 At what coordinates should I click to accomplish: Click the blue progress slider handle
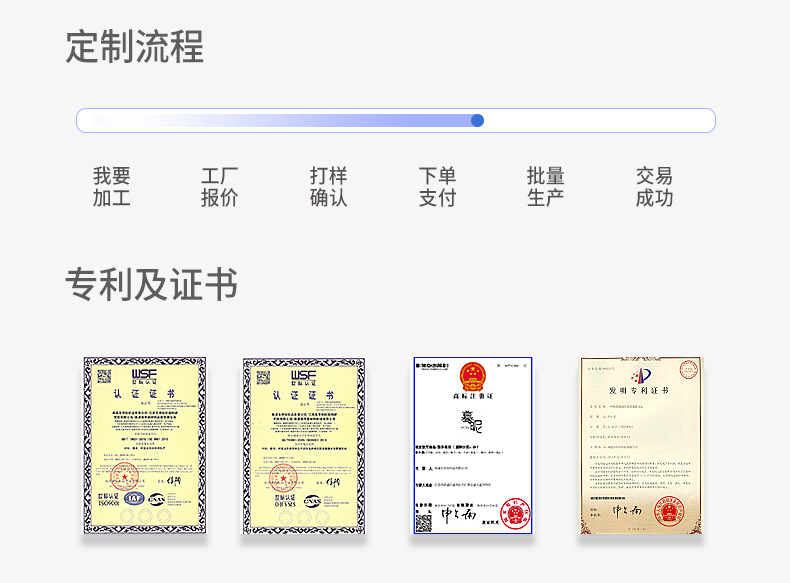coord(477,120)
